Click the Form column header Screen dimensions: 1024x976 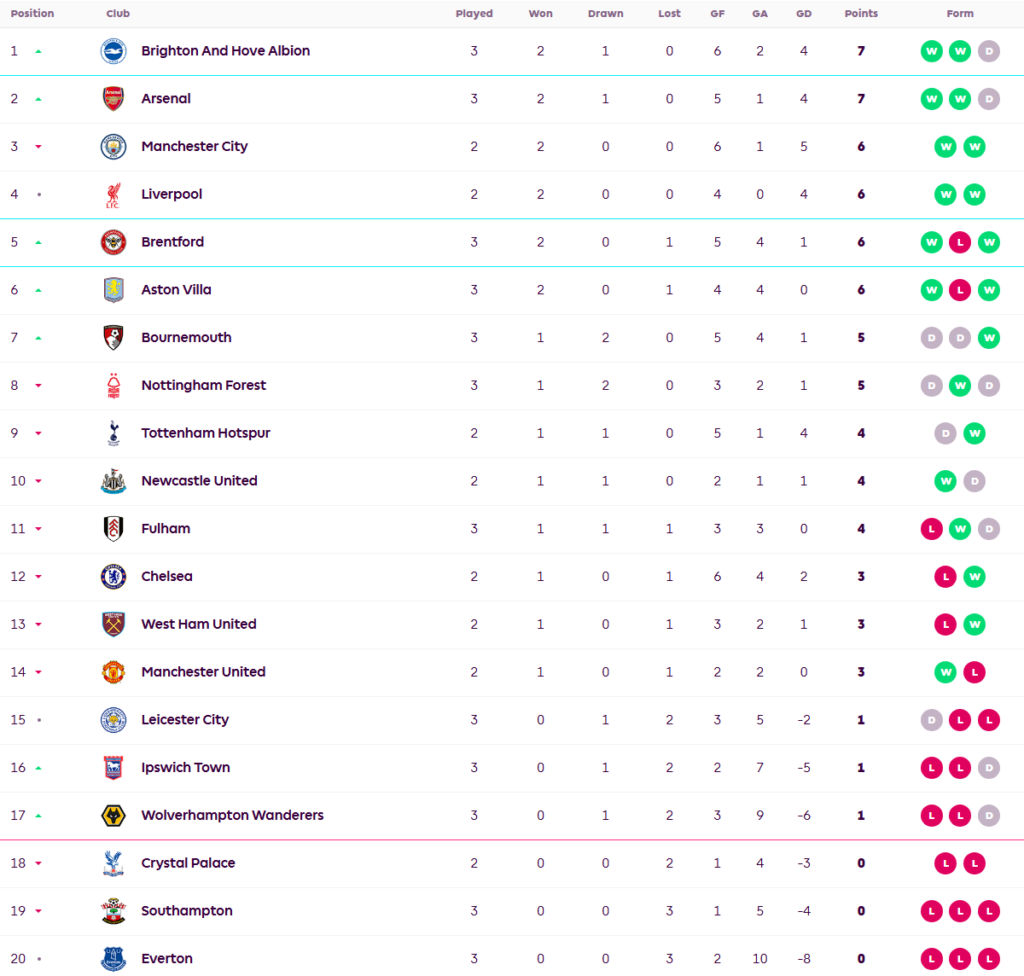point(960,13)
